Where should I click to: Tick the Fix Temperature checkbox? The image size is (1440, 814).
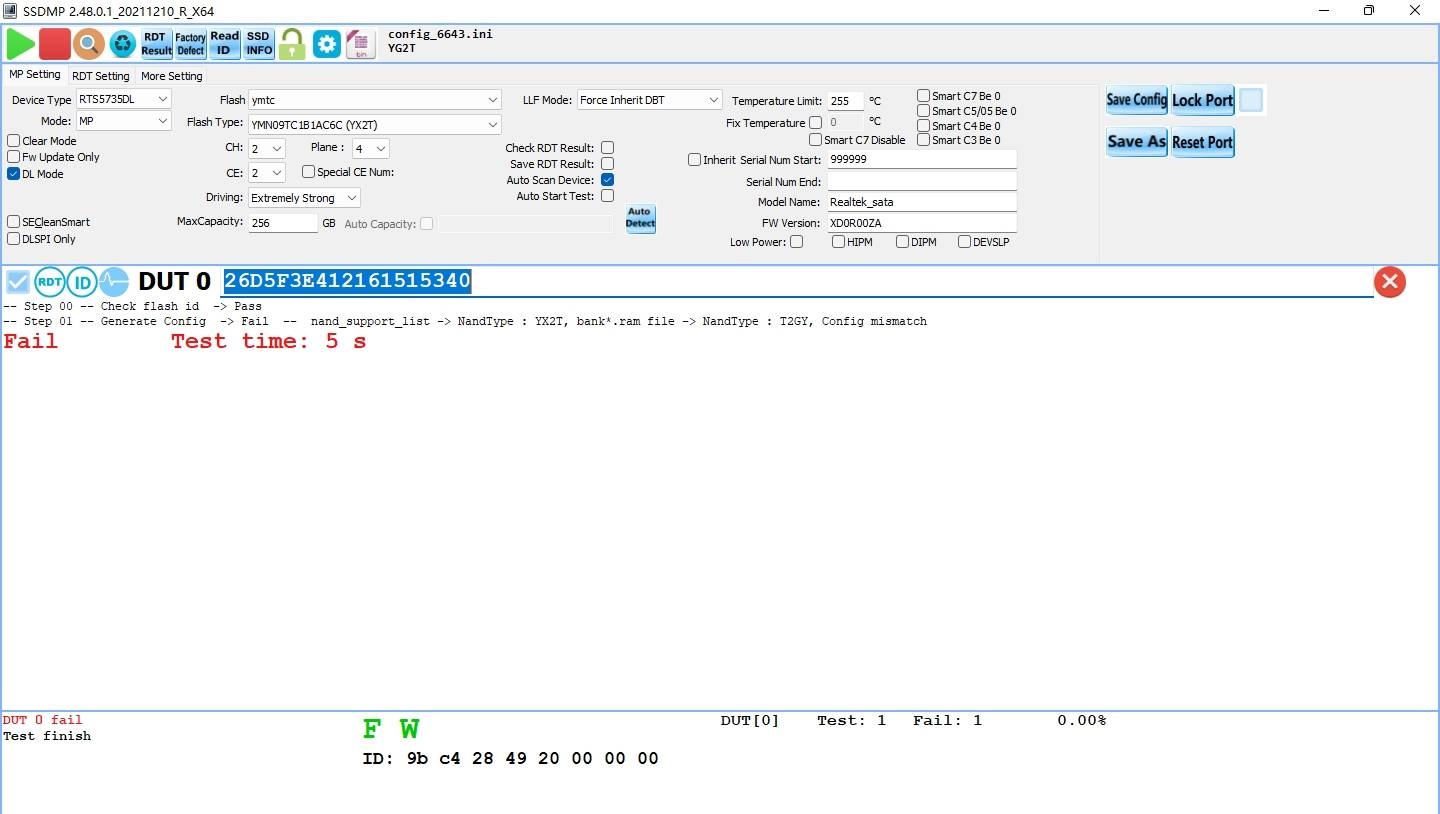point(815,123)
